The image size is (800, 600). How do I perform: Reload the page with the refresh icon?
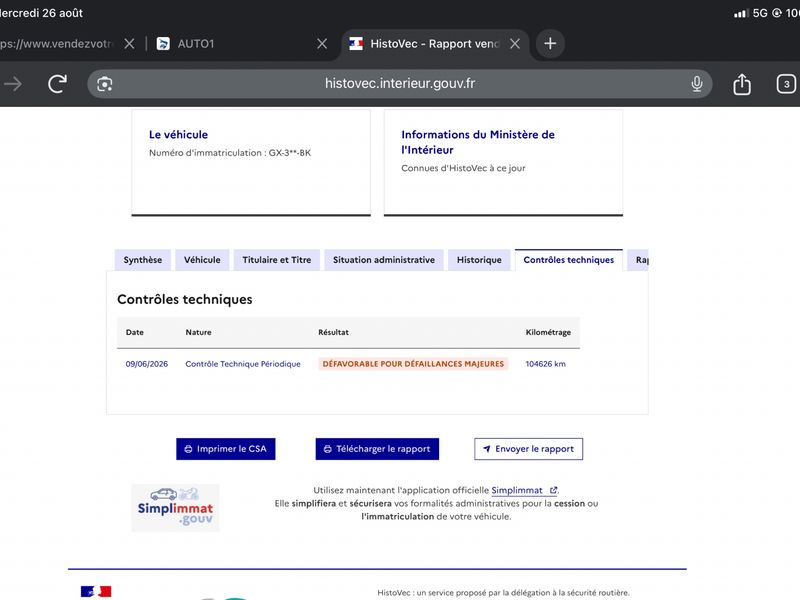coord(57,84)
